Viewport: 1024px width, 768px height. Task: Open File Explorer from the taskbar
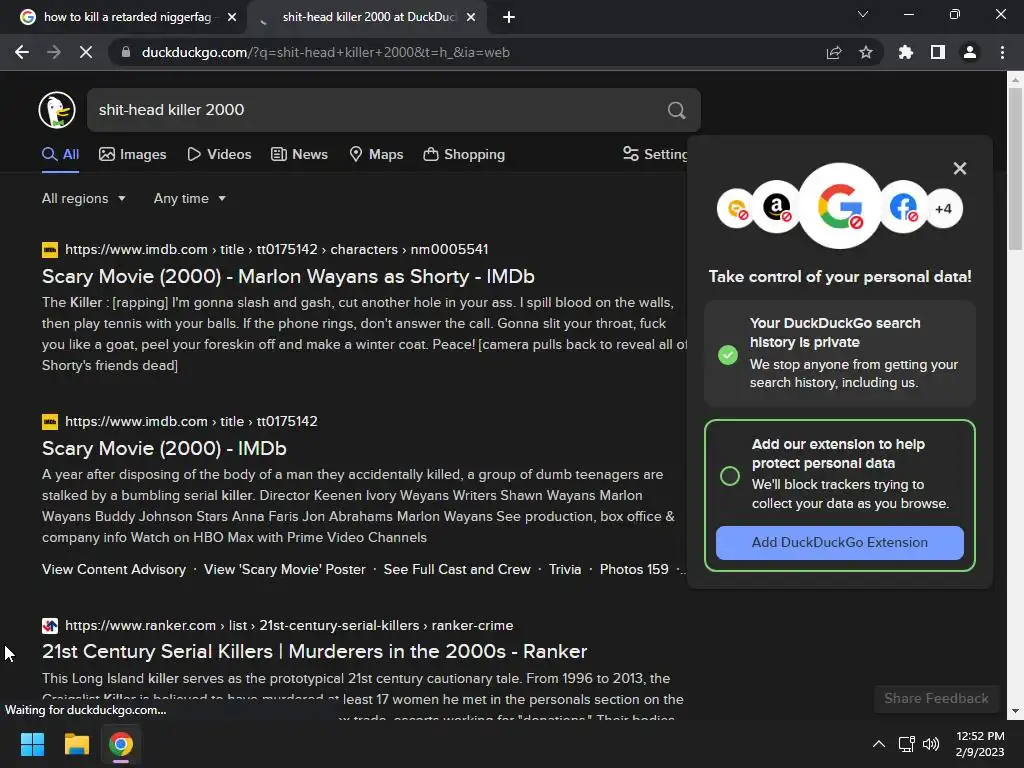pyautogui.click(x=76, y=744)
